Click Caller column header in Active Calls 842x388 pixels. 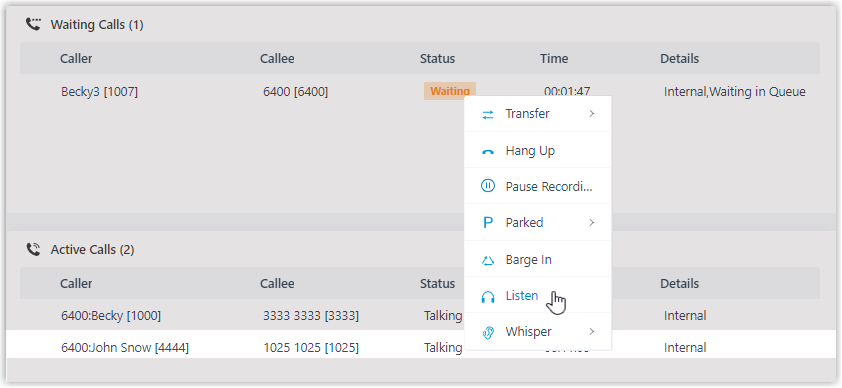pyautogui.click(x=76, y=283)
